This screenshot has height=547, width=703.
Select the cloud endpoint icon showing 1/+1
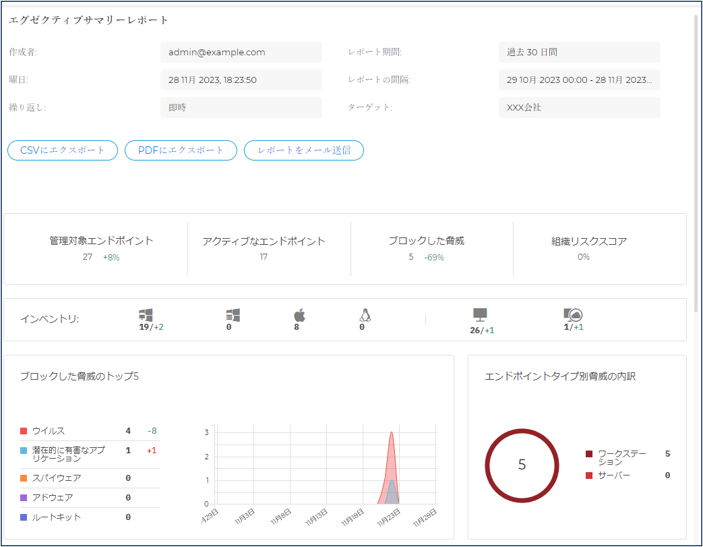(573, 315)
